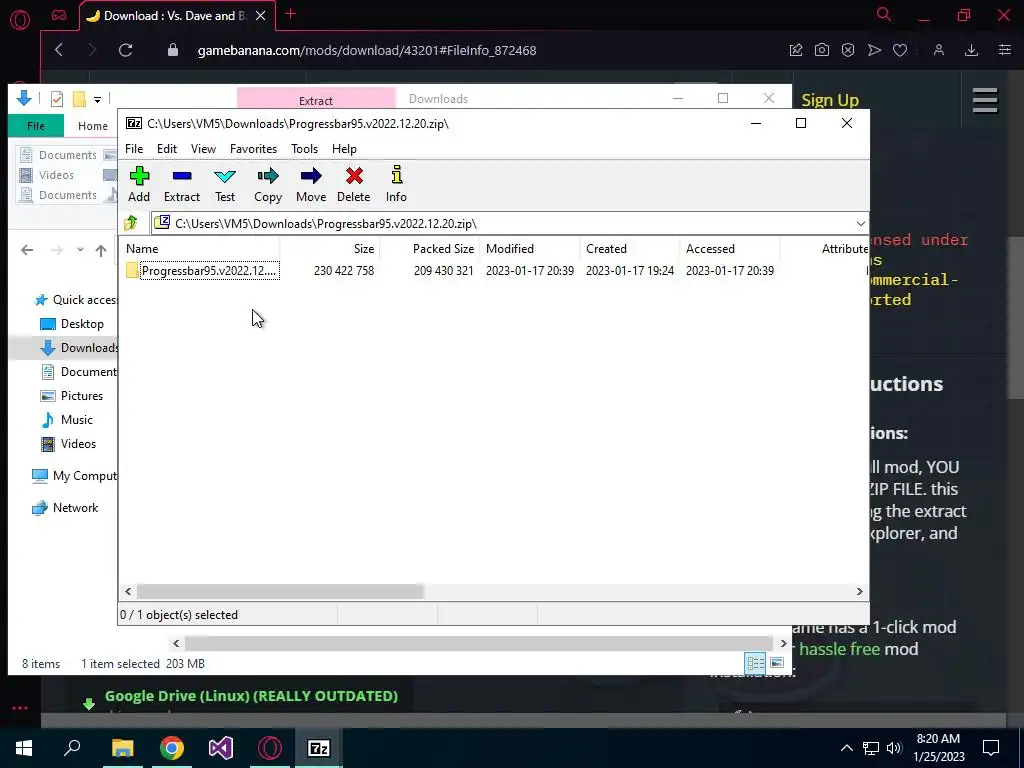Open the File menu in 7-Zip

[x=134, y=149]
